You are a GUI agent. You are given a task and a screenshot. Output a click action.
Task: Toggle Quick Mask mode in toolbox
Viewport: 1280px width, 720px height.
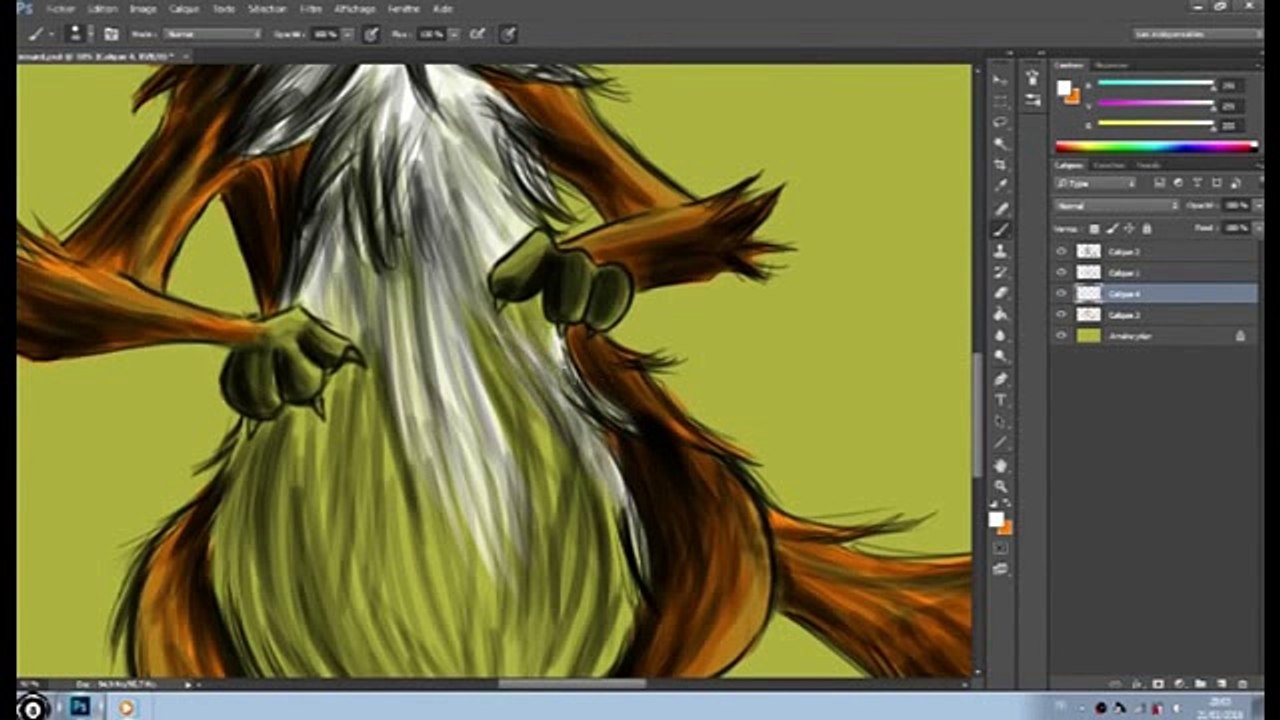click(1000, 548)
